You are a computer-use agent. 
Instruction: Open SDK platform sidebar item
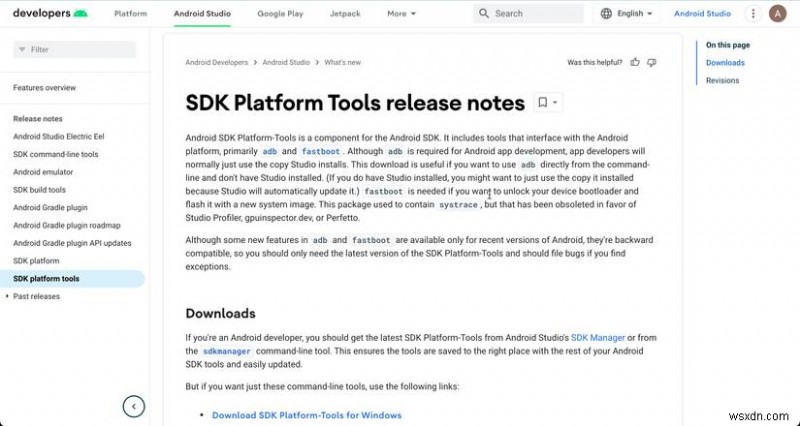coord(36,261)
